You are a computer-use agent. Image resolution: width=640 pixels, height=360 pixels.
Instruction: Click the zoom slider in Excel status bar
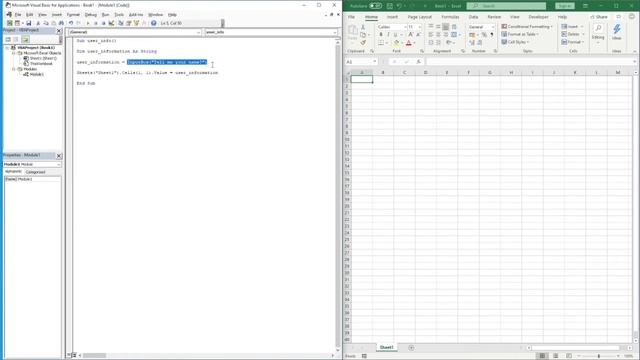point(599,356)
